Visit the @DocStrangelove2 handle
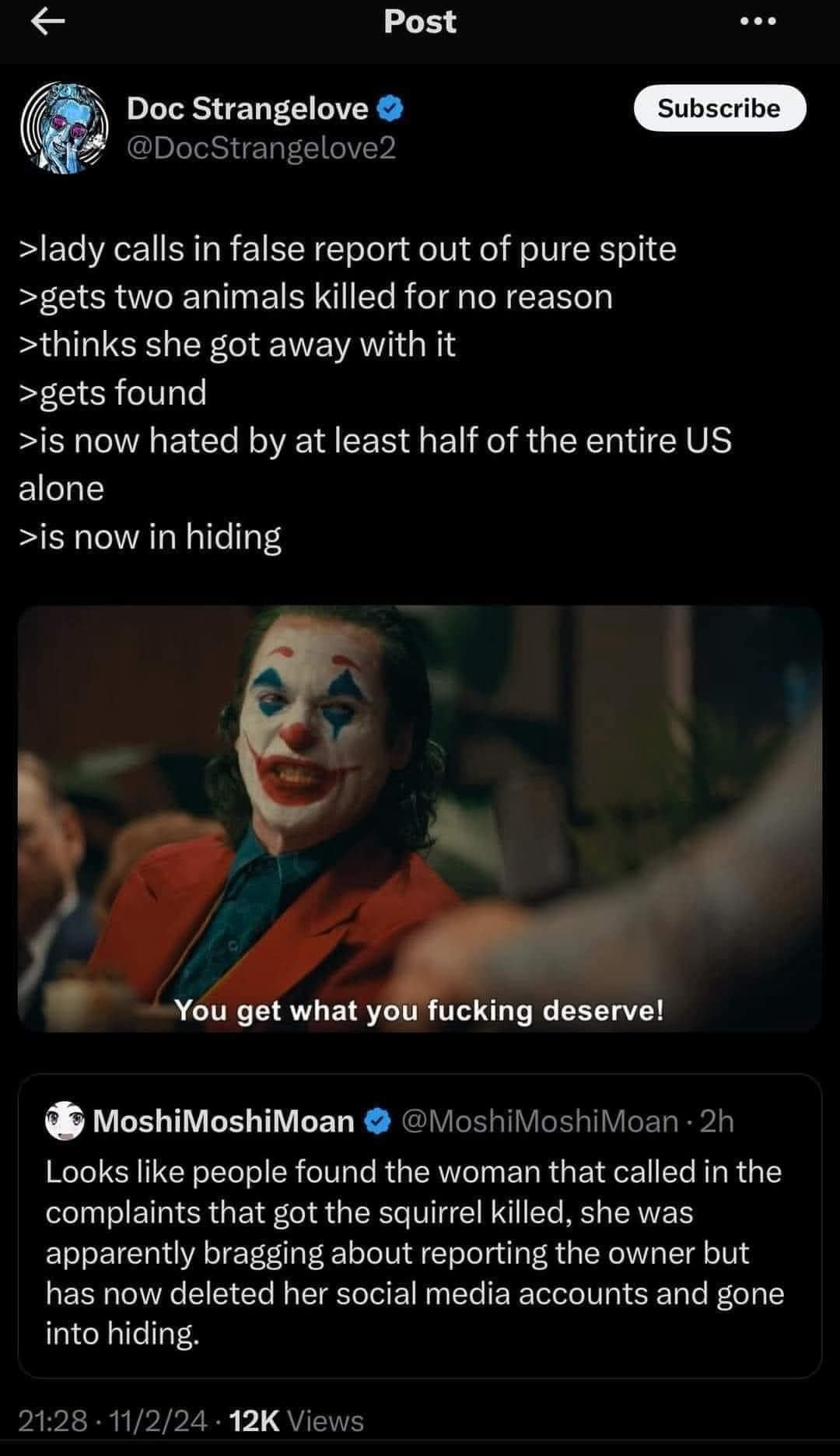This screenshot has height=1456, width=840. [x=261, y=147]
